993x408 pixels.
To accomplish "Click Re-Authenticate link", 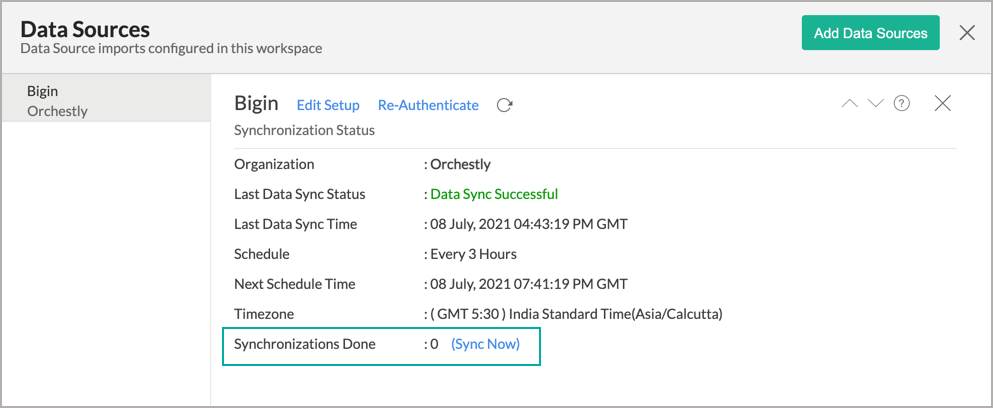I will (x=428, y=105).
